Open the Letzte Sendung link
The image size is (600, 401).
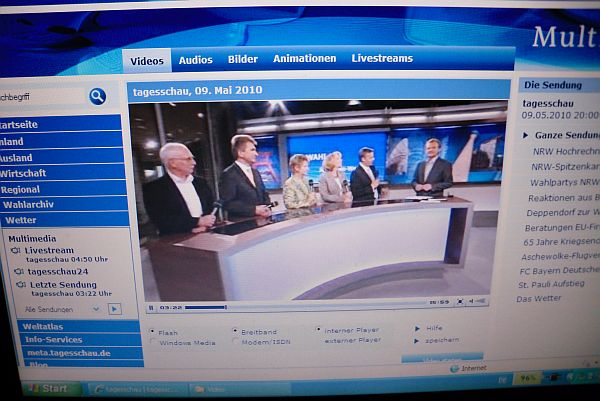coord(63,285)
